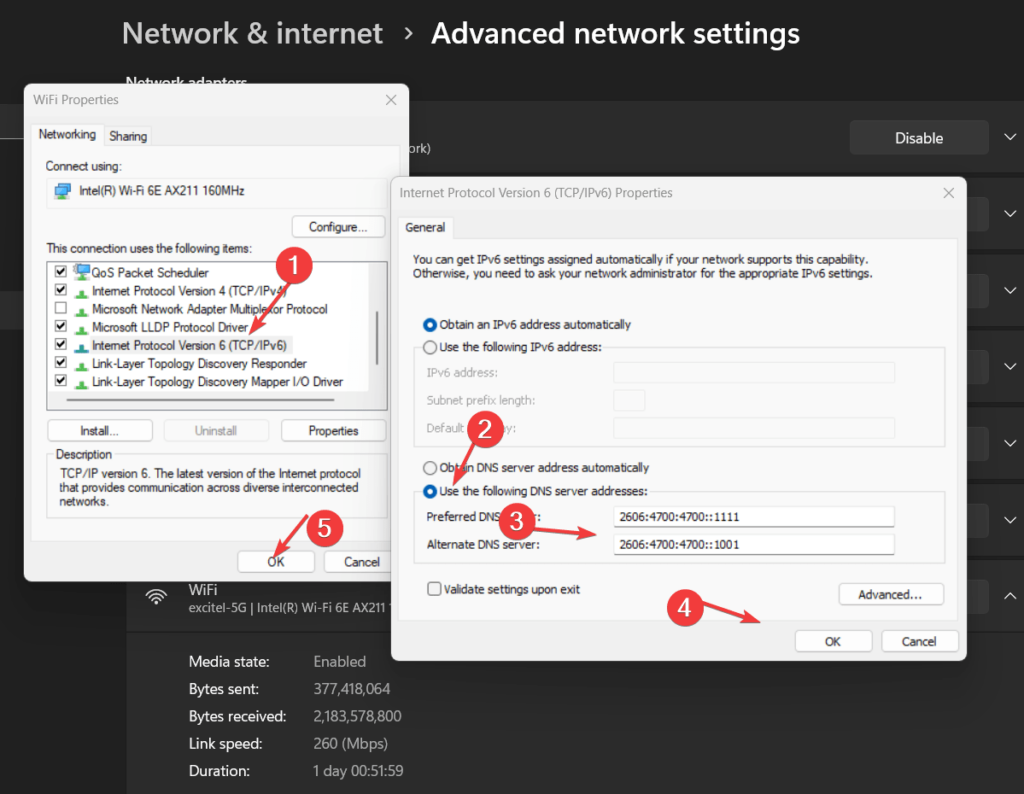Expand the second network adapter chevron
The width and height of the screenshot is (1024, 794).
click(x=1010, y=214)
